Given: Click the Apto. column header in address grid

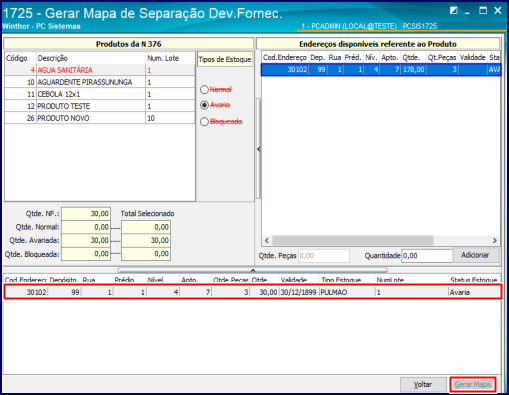Looking at the screenshot, I should click(390, 57).
